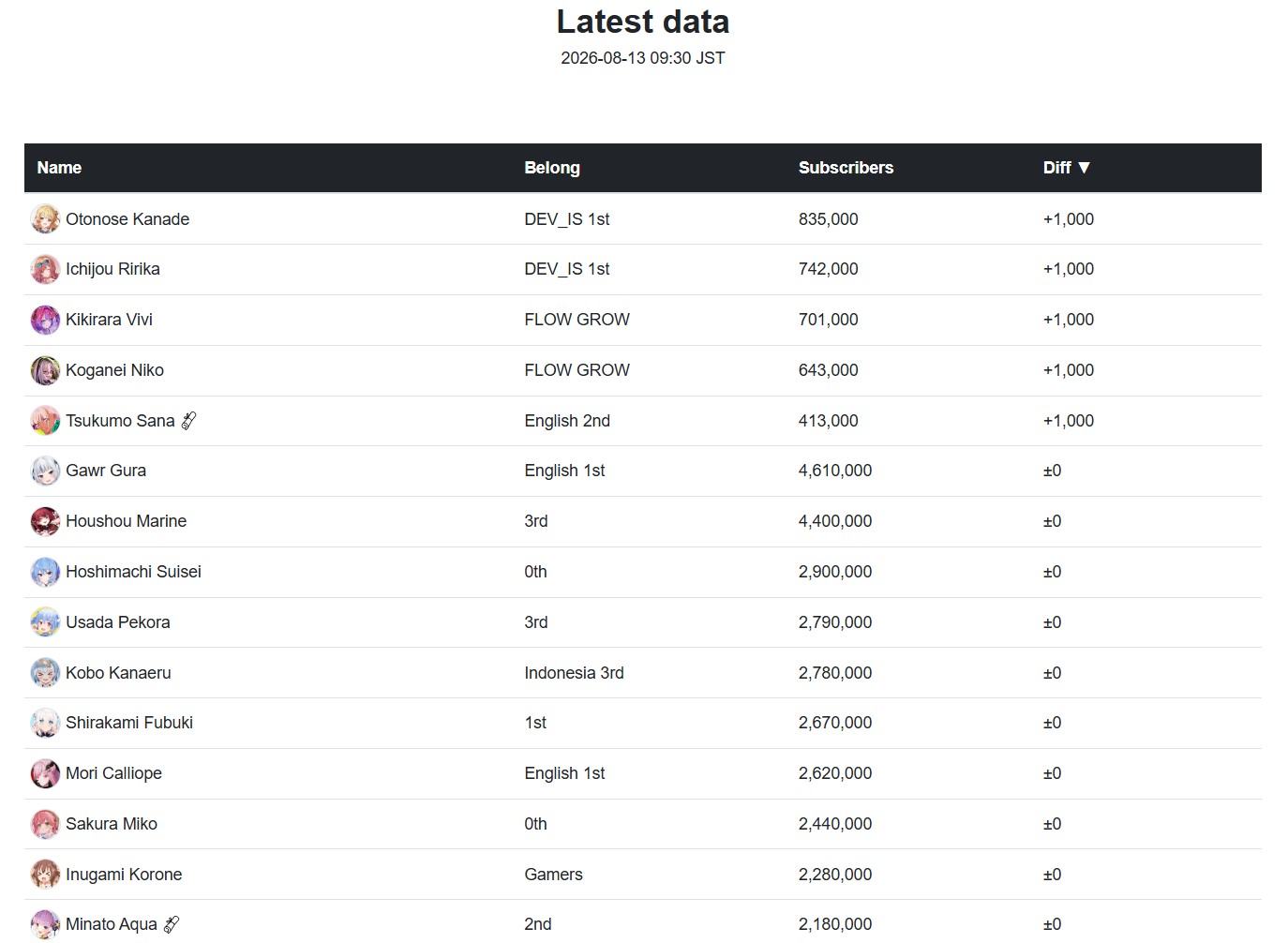The image size is (1288, 943).
Task: Click the 2,900,000 subscribers value
Action: pyautogui.click(x=835, y=572)
